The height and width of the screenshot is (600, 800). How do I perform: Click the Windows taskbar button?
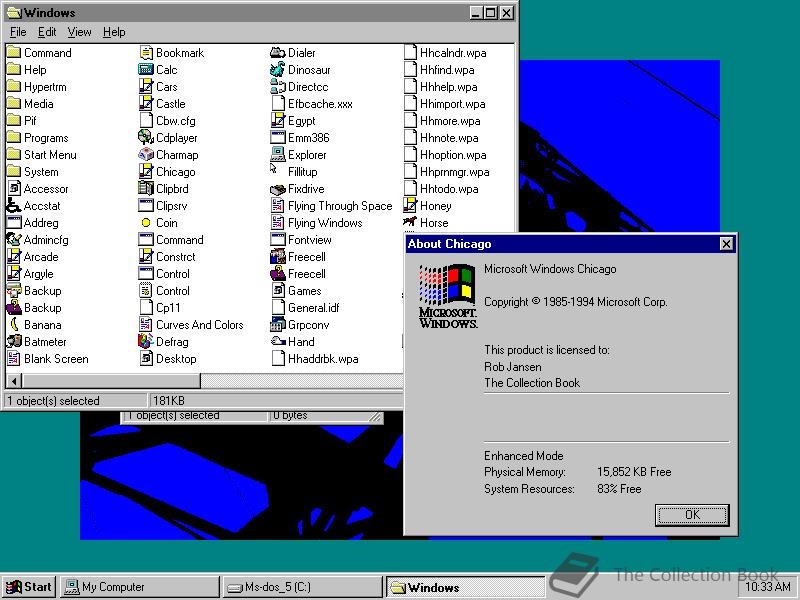pos(465,587)
